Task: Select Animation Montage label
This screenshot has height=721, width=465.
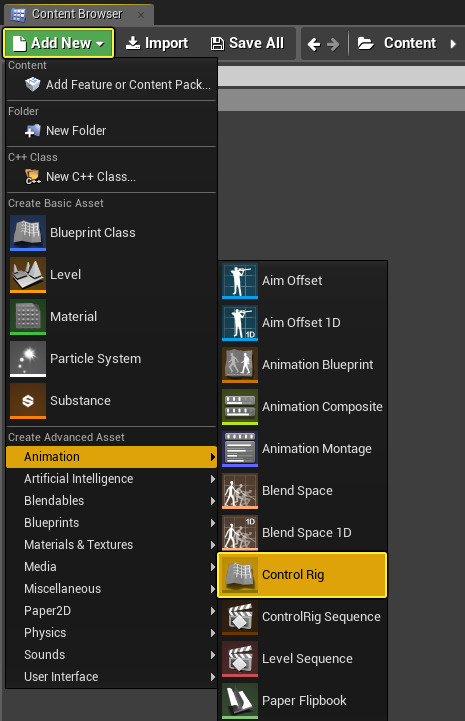Action: pos(317,449)
